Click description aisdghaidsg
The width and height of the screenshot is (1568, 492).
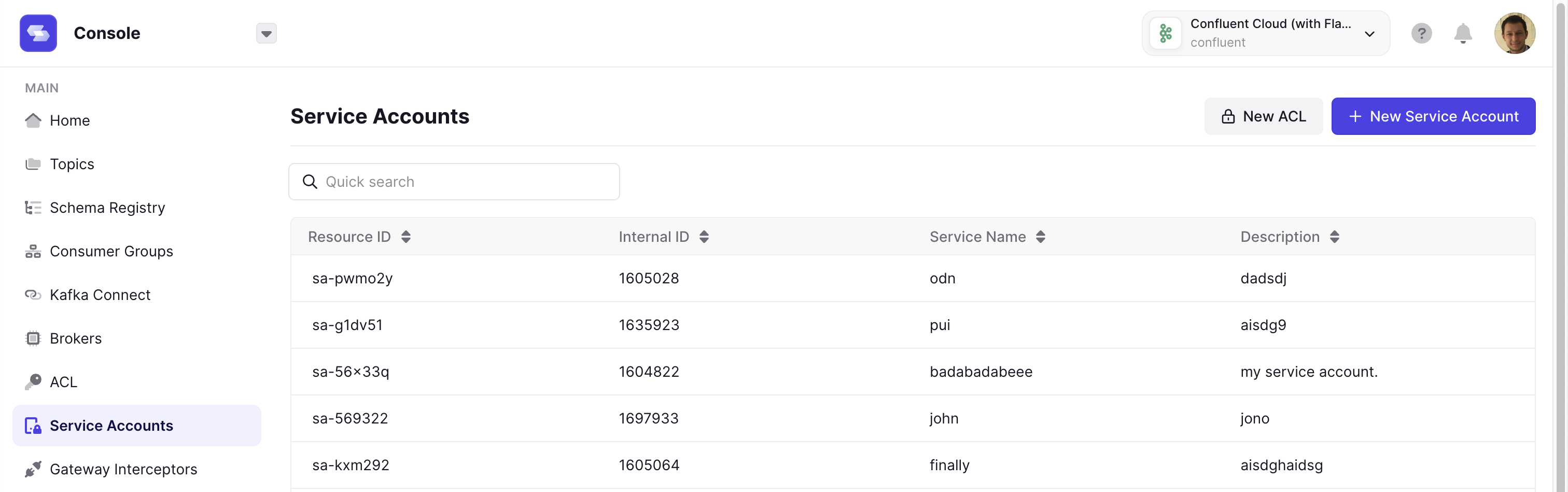click(1281, 465)
